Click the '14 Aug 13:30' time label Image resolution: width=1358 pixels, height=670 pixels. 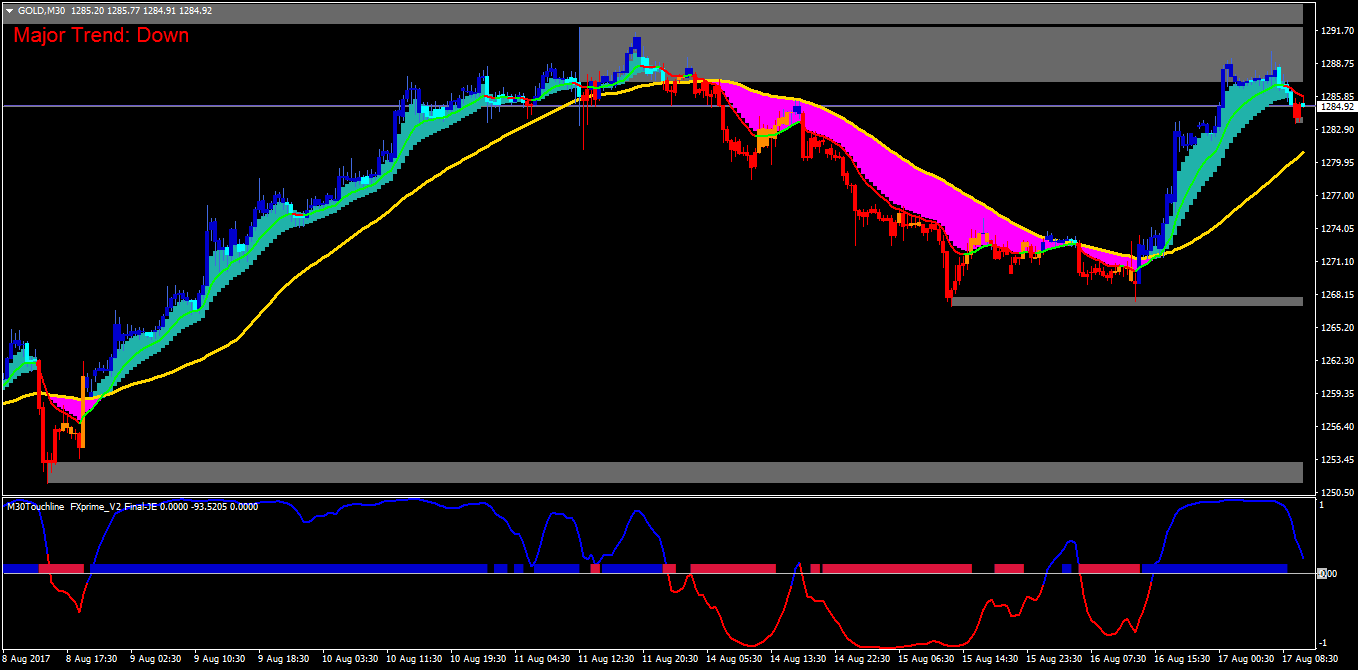(x=798, y=660)
